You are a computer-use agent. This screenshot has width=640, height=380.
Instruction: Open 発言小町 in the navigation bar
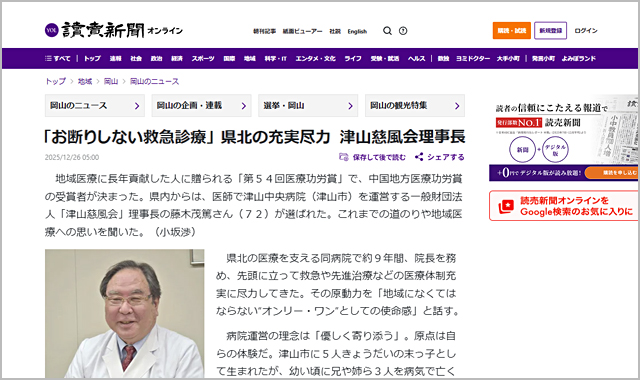click(x=543, y=58)
